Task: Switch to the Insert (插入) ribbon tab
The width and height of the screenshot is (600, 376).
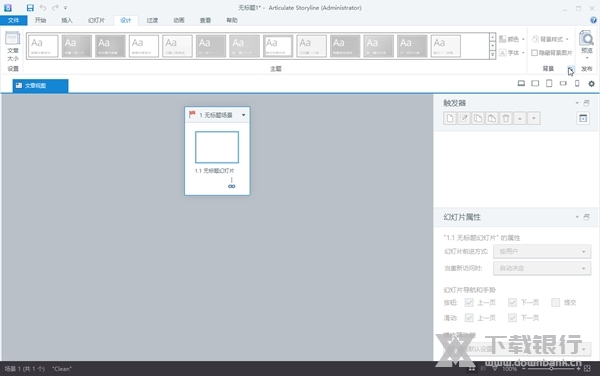Action: click(67, 20)
